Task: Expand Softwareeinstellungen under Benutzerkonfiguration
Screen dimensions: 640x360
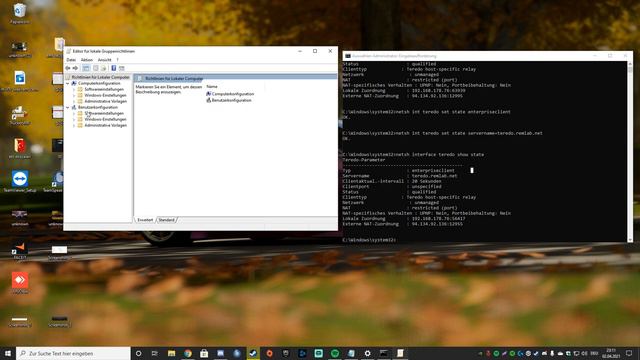Action: pyautogui.click(x=74, y=113)
